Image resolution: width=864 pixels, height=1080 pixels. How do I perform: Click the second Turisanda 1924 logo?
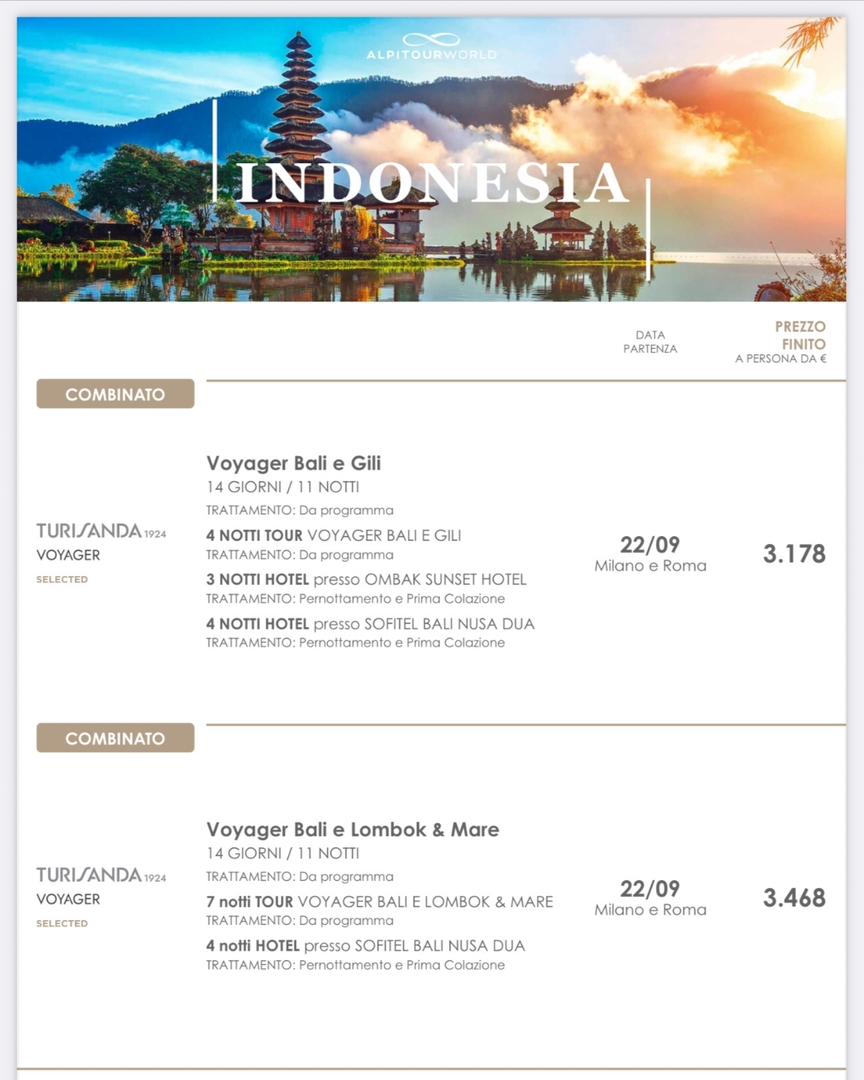pos(101,875)
